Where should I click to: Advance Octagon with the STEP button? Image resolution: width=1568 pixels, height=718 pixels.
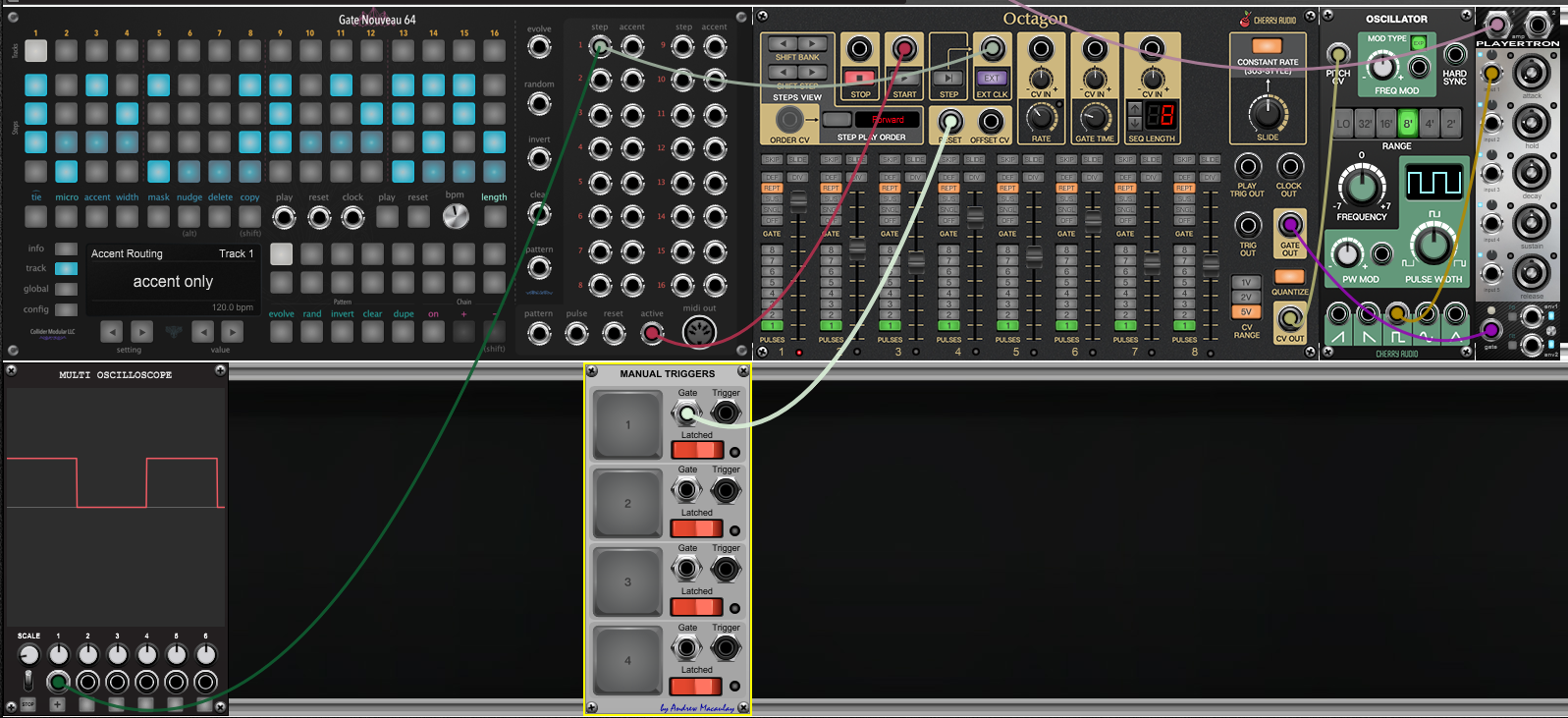pyautogui.click(x=947, y=78)
